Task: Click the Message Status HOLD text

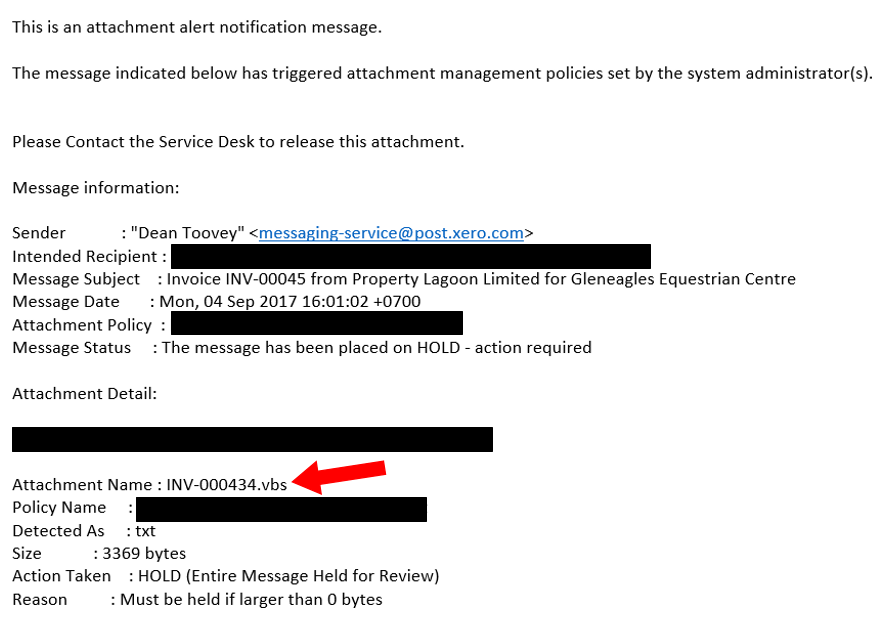Action: coord(376,348)
